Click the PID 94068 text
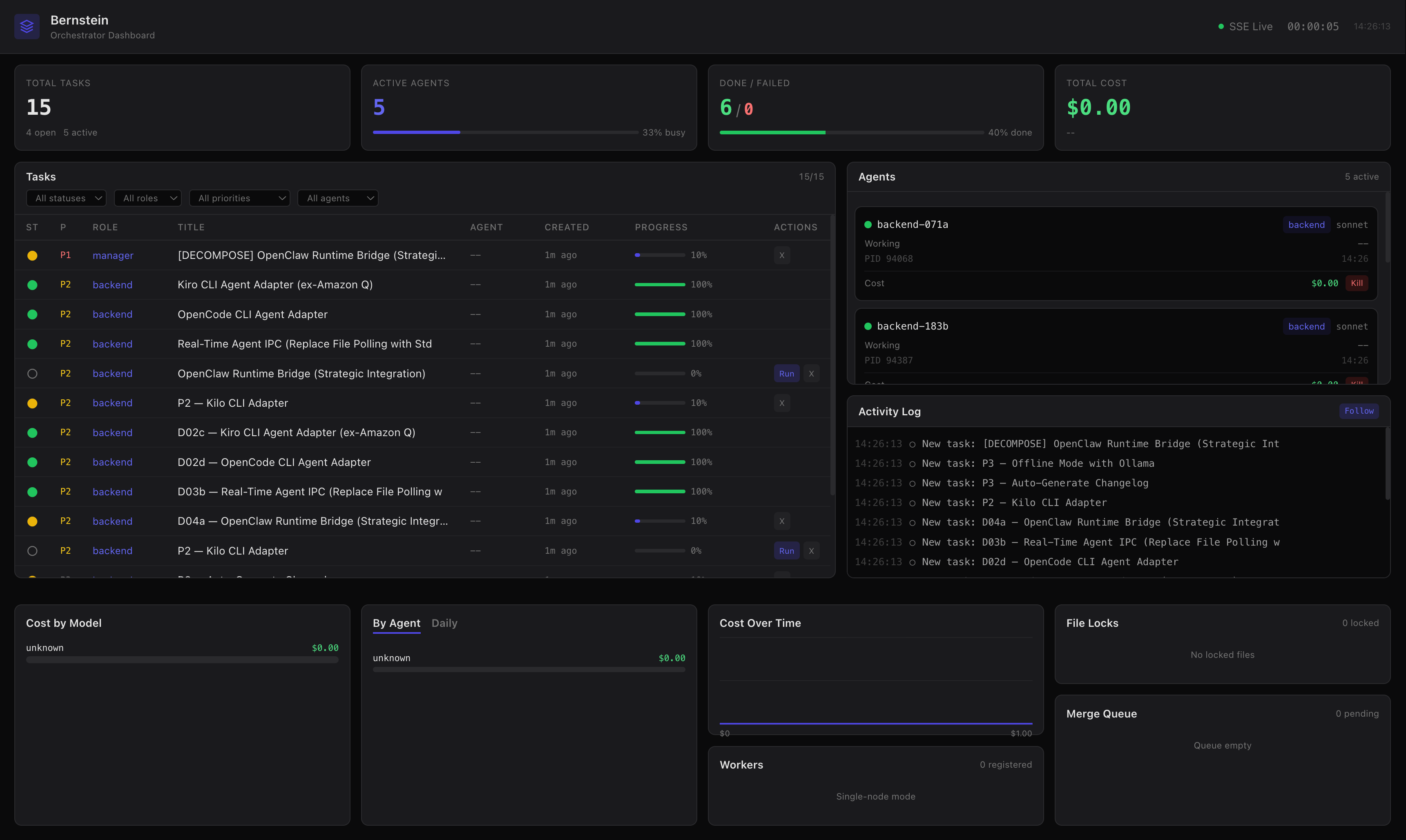Viewport: 1406px width, 840px height. coord(888,258)
